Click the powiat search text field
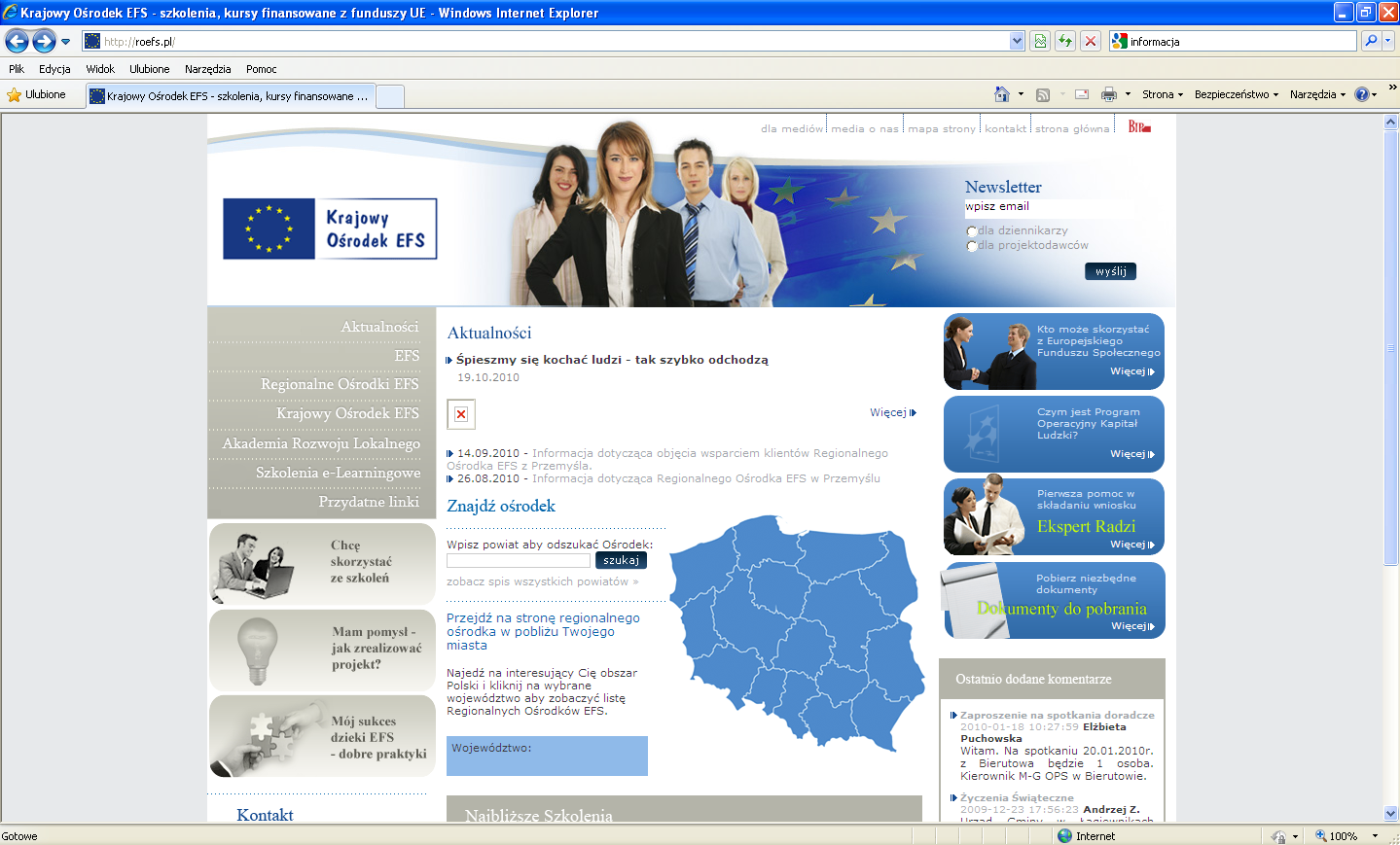Viewport: 1400px width, 845px height. click(x=519, y=560)
